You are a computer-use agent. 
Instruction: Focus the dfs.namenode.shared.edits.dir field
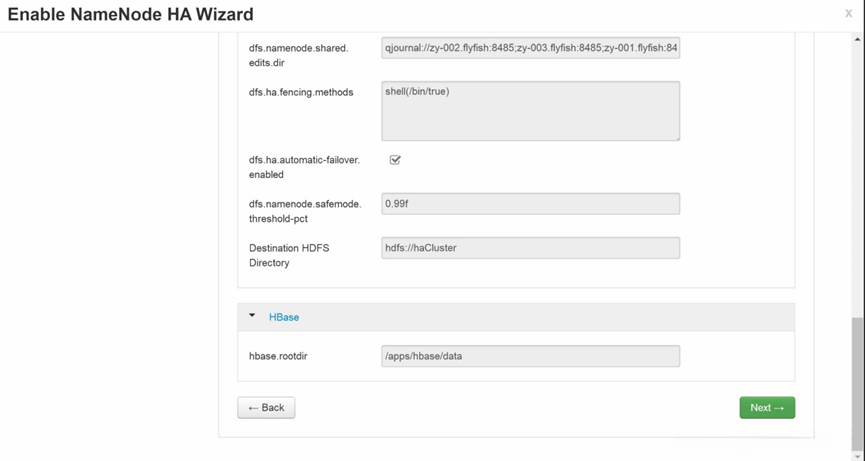(x=530, y=48)
